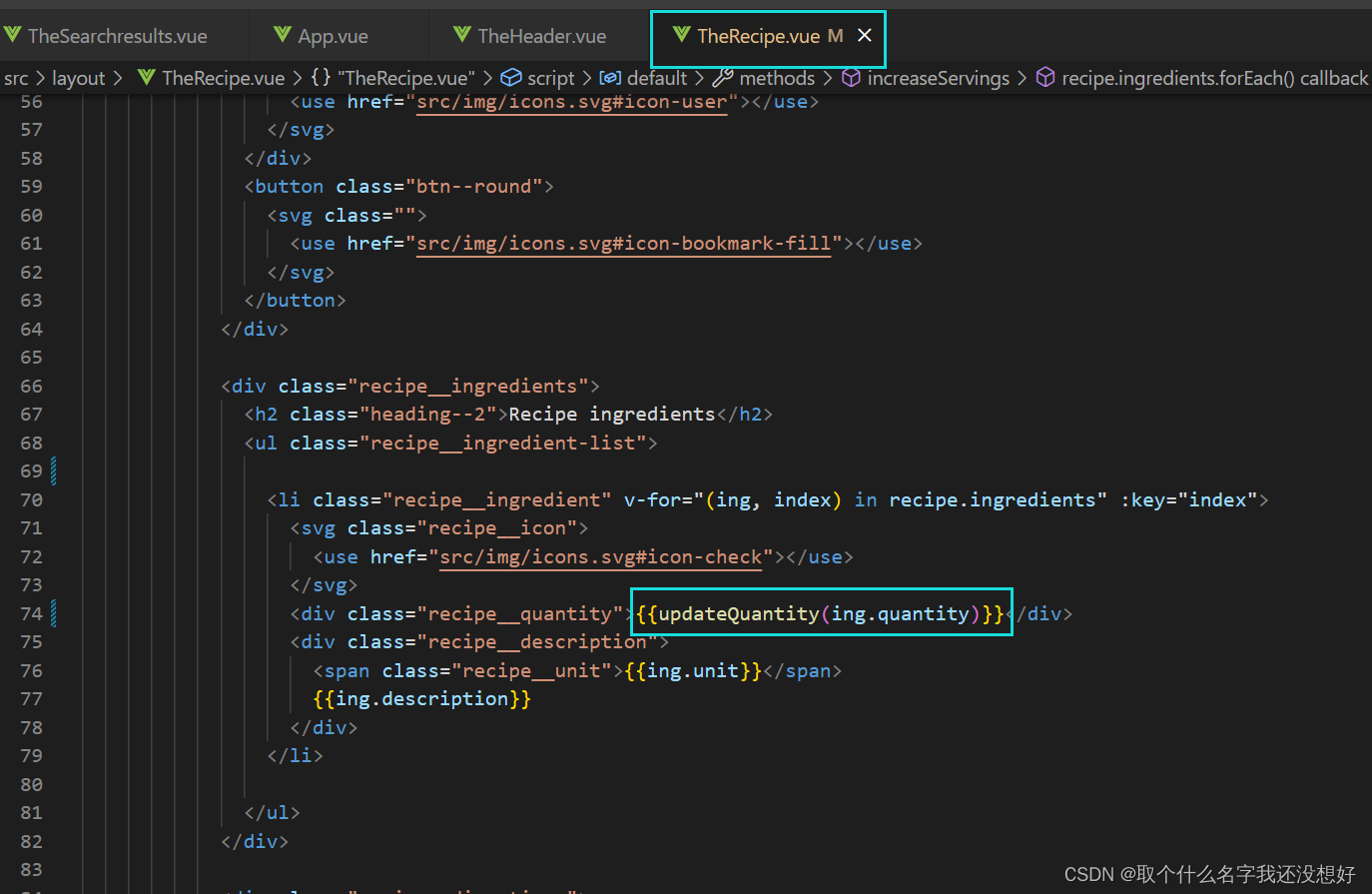Follow the icons.svg#icon-check href link
Screen dimensions: 1372x894
click(x=600, y=556)
